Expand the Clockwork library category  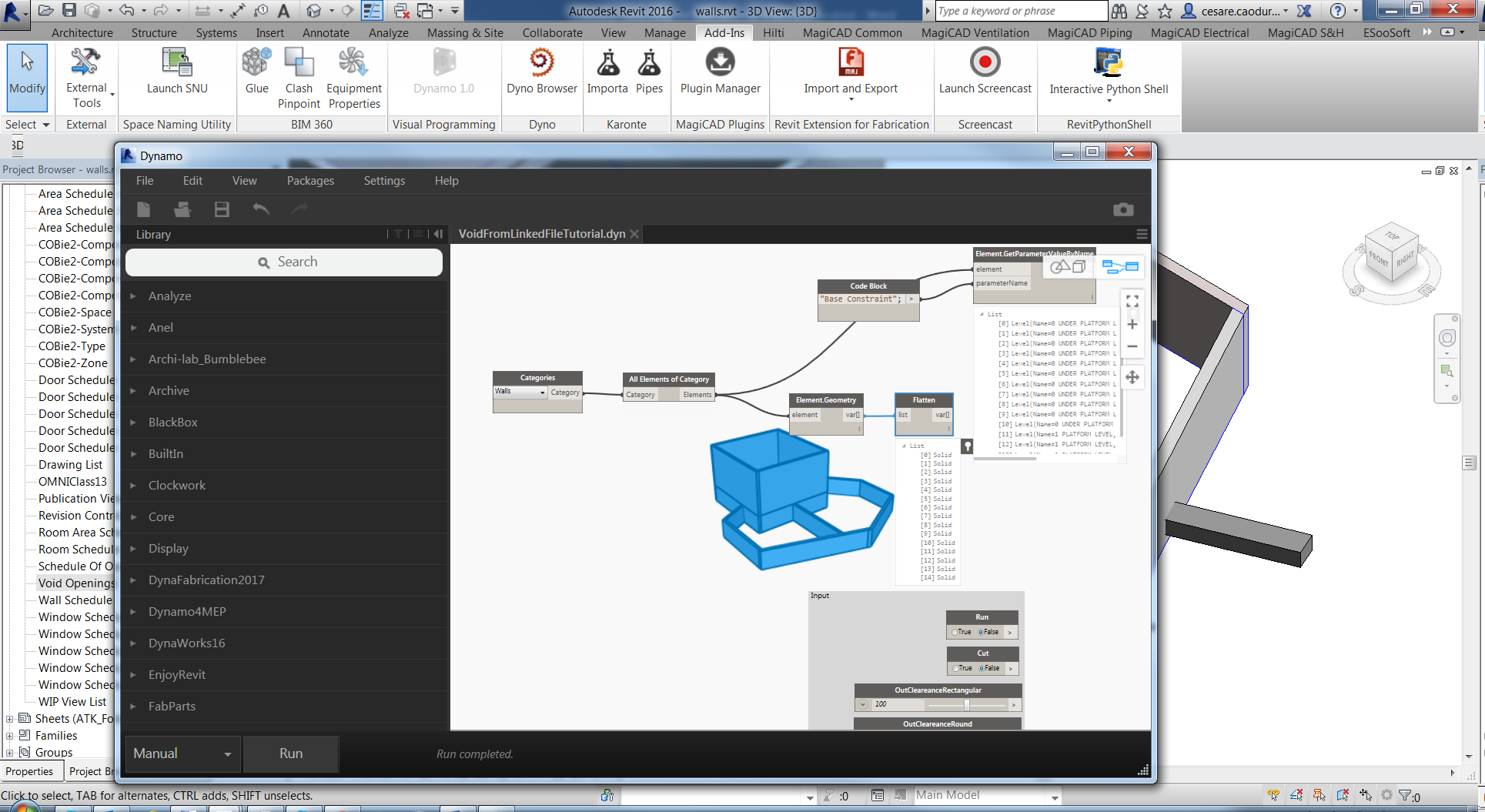[x=177, y=486]
